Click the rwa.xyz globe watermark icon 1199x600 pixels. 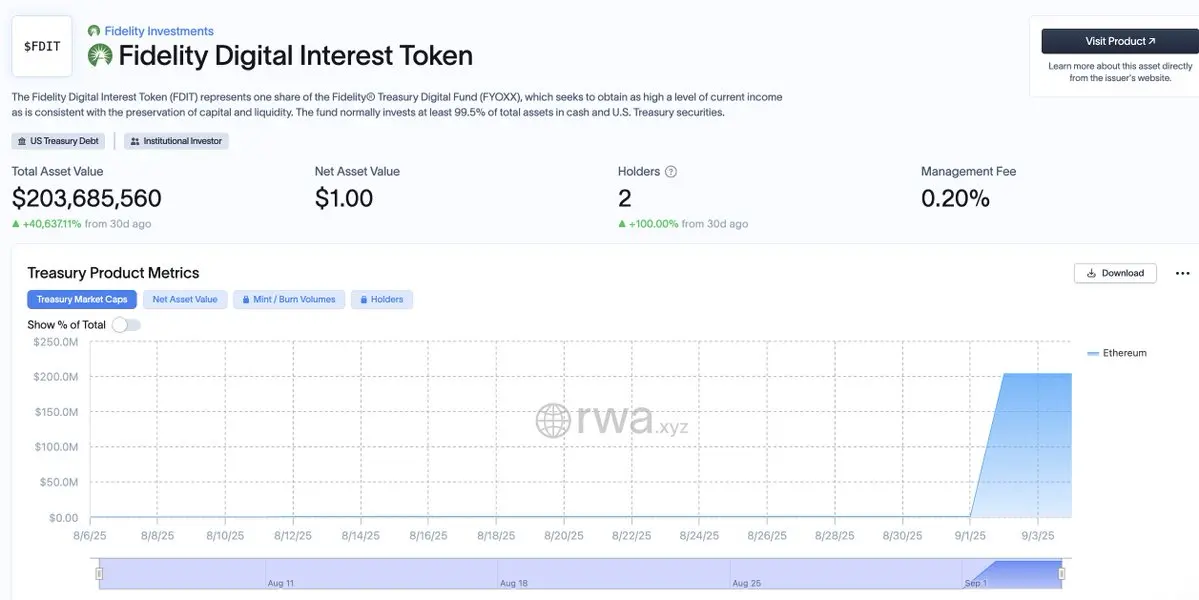553,420
